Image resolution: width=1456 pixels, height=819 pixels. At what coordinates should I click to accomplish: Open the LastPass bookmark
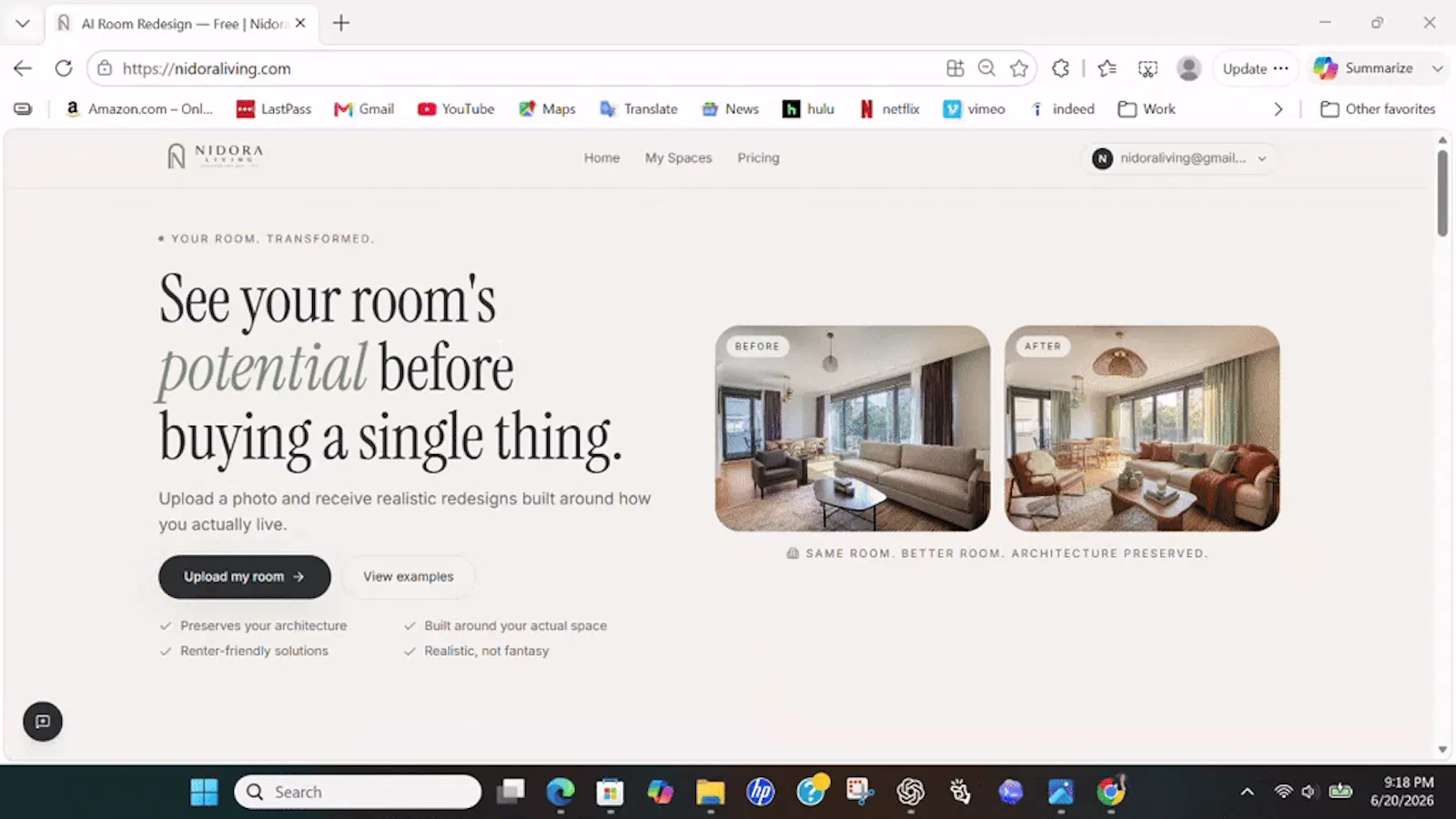coord(274,108)
